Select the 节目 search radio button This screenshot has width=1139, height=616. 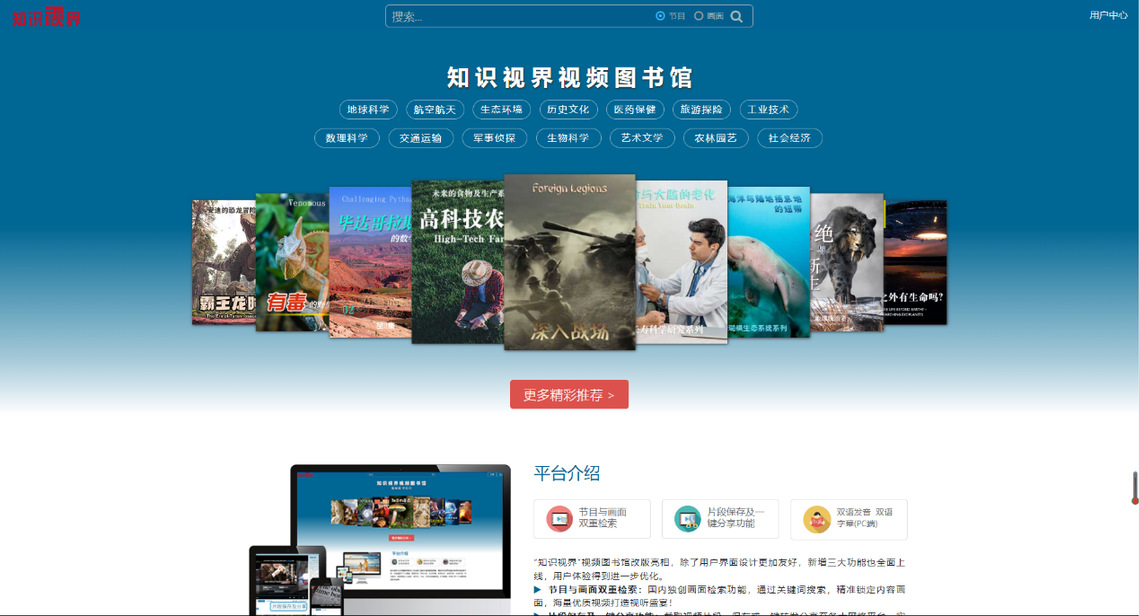(660, 16)
